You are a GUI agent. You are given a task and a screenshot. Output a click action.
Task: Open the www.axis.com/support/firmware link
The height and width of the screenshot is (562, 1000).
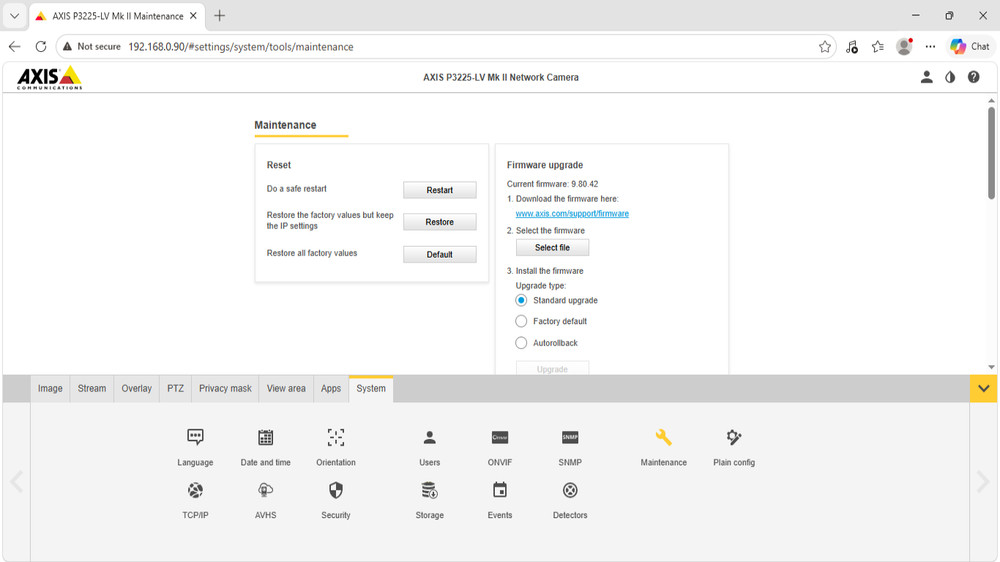(572, 214)
